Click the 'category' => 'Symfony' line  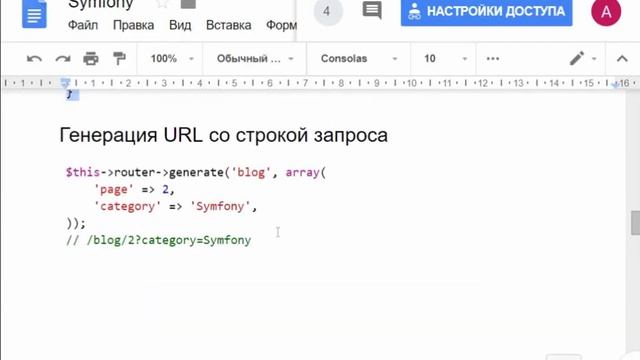click(x=176, y=207)
